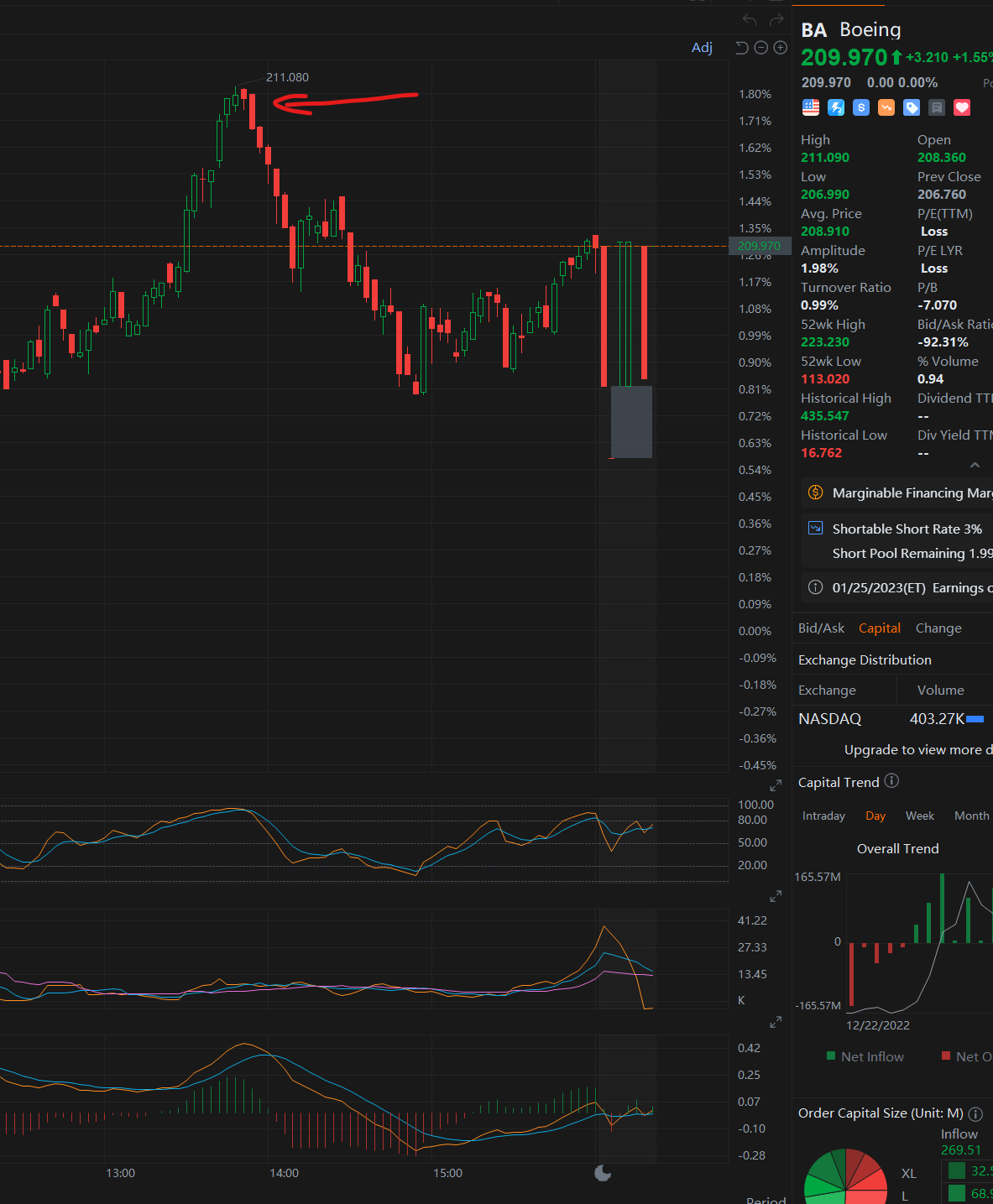Click the undo arrow above the chart

tap(750, 19)
